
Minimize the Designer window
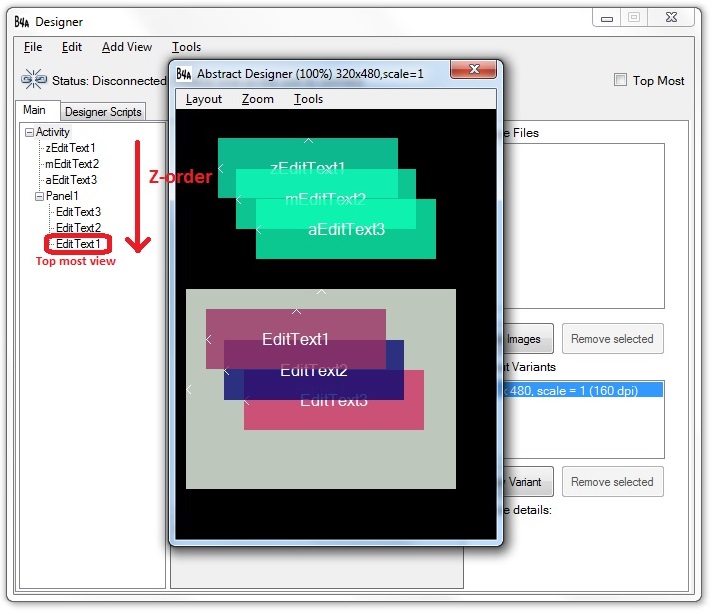click(606, 18)
